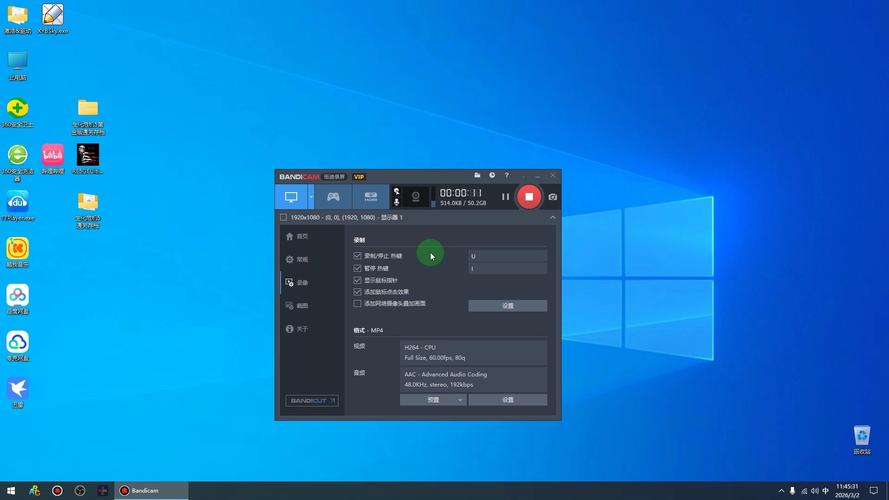Open the output folder icon in title bar
Viewport: 889px width, 500px height.
click(477, 176)
